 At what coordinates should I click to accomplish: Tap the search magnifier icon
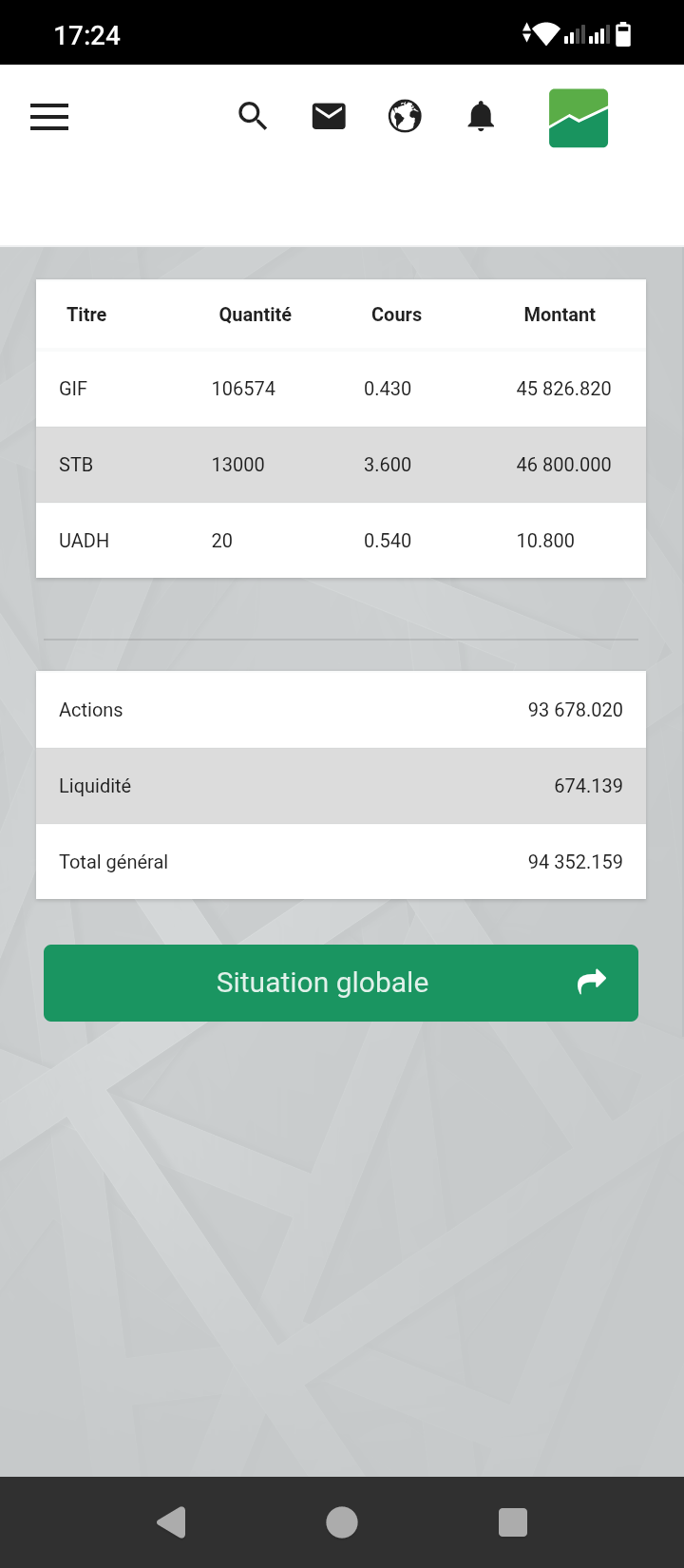(253, 117)
